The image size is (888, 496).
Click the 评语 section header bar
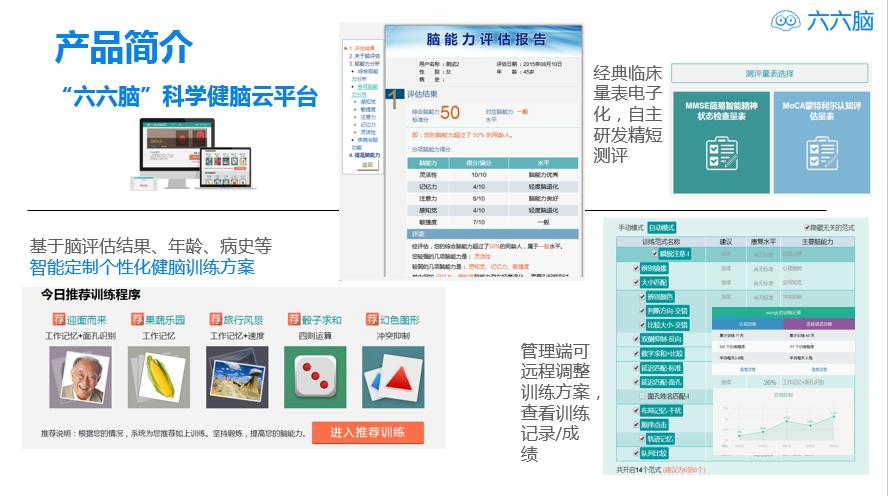point(493,234)
